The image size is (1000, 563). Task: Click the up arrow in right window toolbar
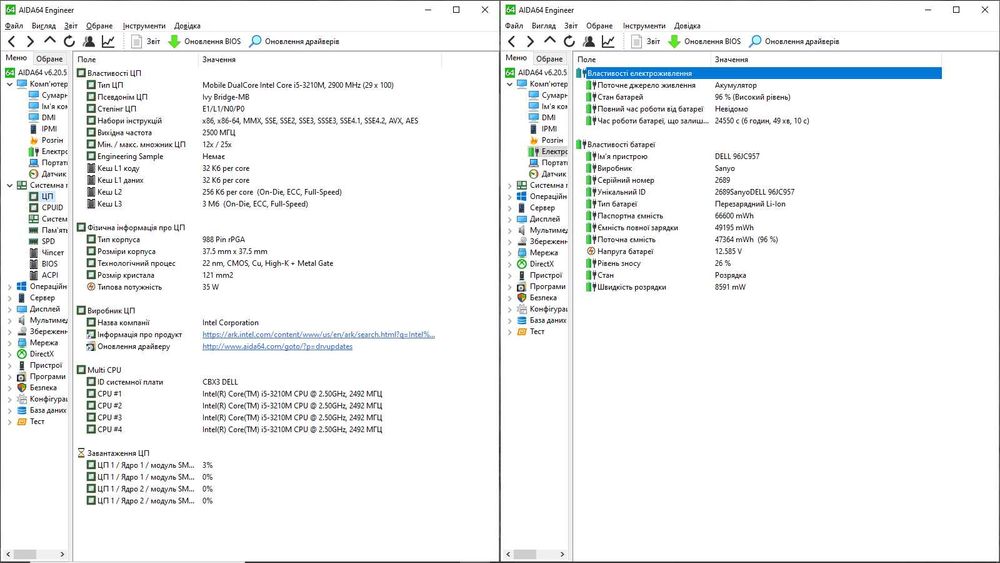pyautogui.click(x=550, y=41)
